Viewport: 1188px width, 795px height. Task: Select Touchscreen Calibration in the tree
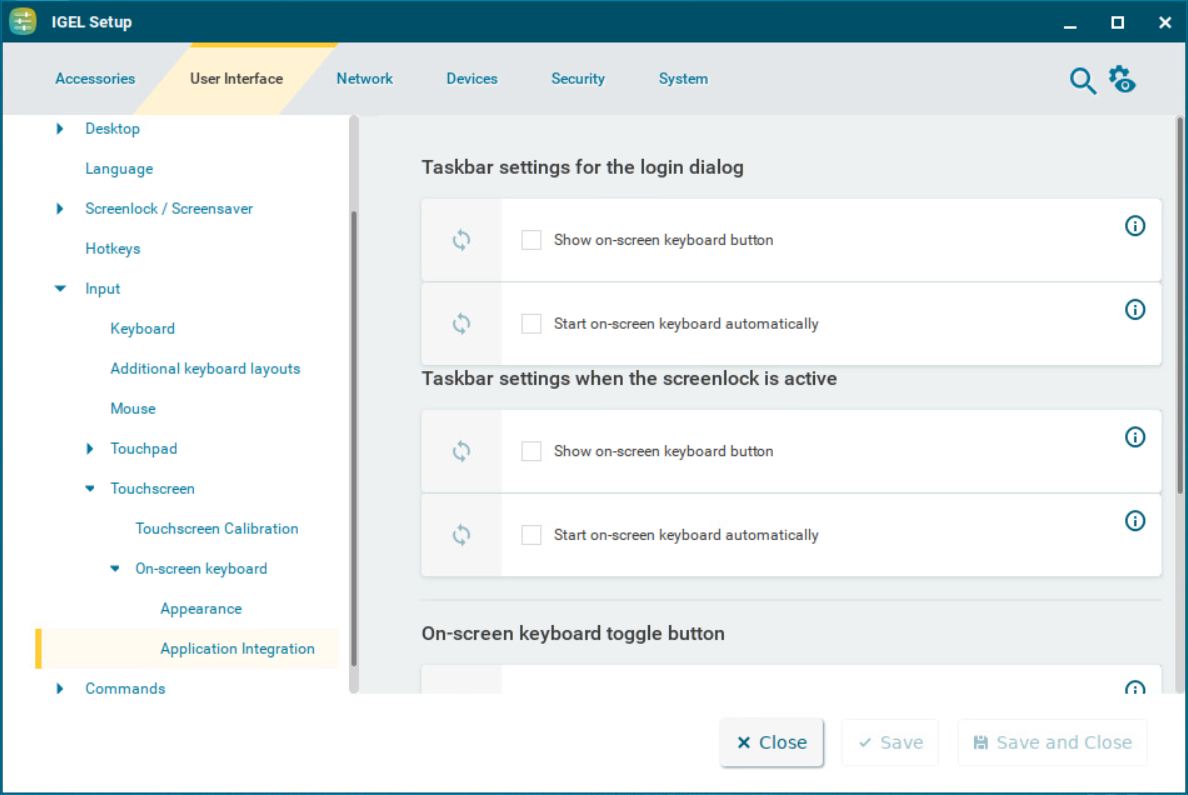217,529
